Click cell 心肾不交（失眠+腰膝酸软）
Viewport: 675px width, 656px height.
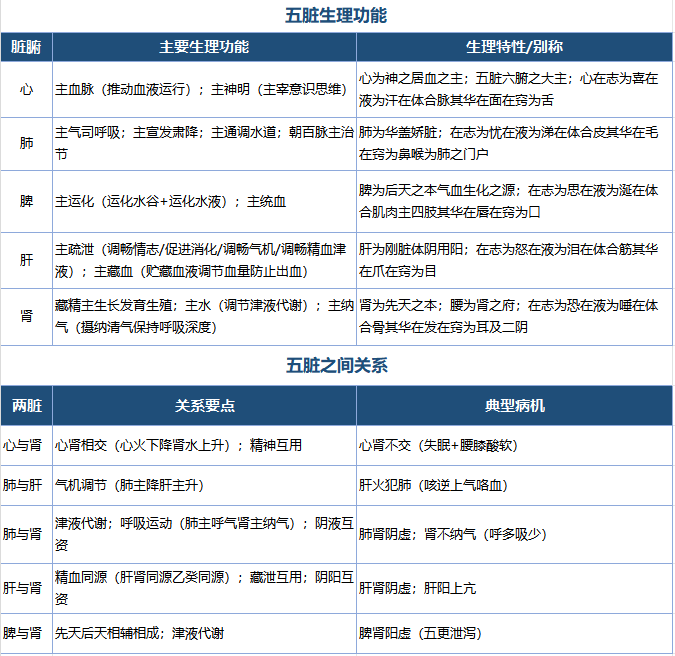[x=514, y=446]
